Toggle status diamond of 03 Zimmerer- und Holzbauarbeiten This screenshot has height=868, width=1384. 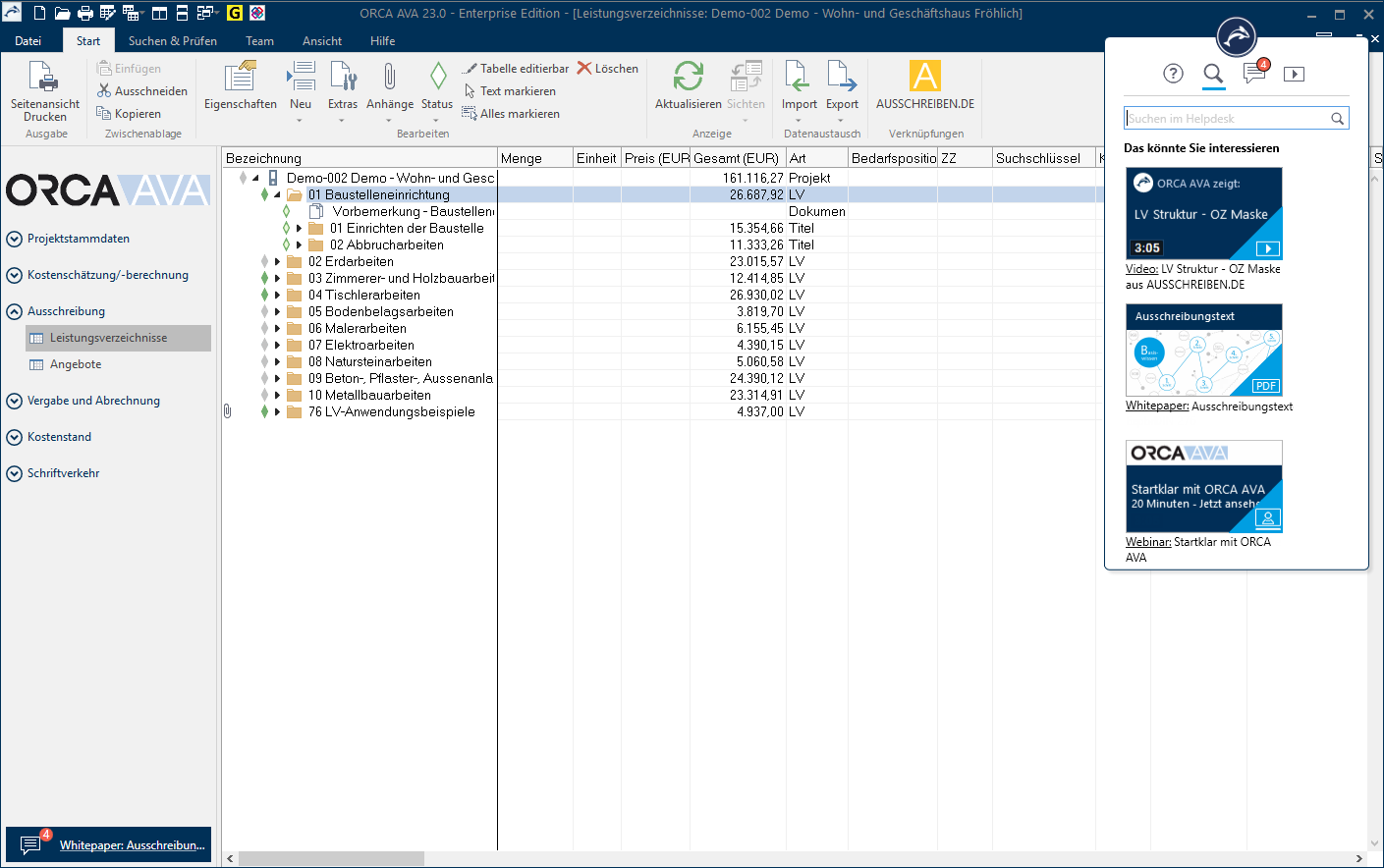coord(264,279)
